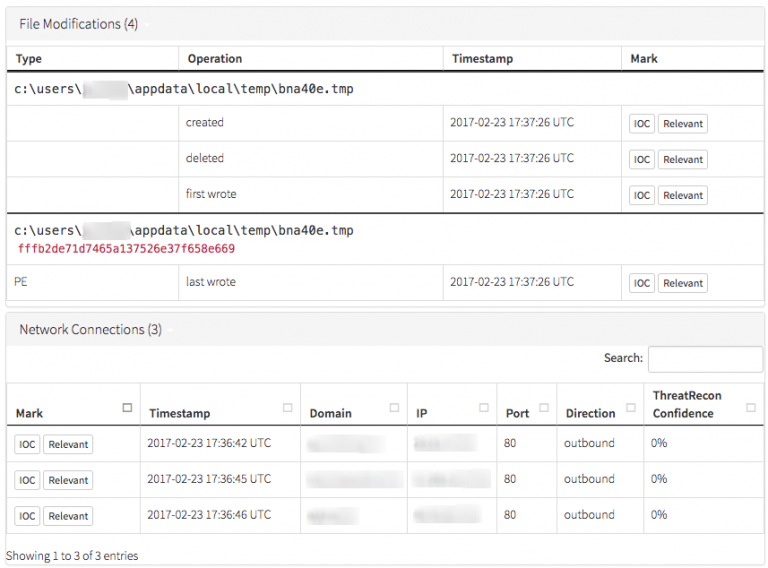Collapse the File Modifications (4) section
The image size is (768, 568).
(x=78, y=24)
